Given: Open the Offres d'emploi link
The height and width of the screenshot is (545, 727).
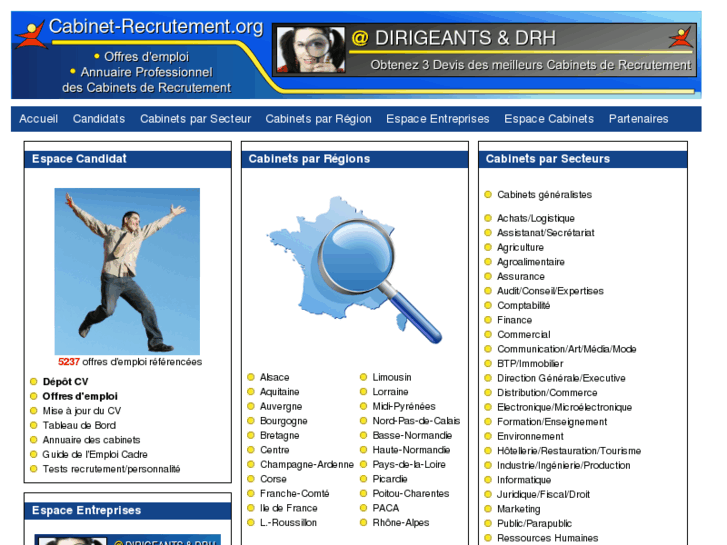Looking at the screenshot, I should [79, 397].
